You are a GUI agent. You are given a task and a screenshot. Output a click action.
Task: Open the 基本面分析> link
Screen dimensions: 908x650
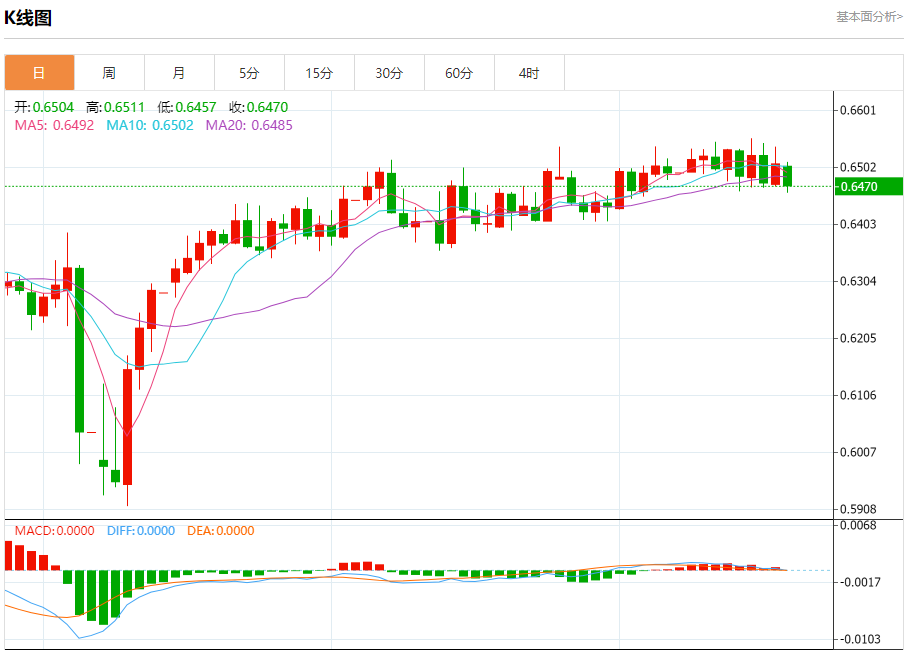pyautogui.click(x=869, y=17)
